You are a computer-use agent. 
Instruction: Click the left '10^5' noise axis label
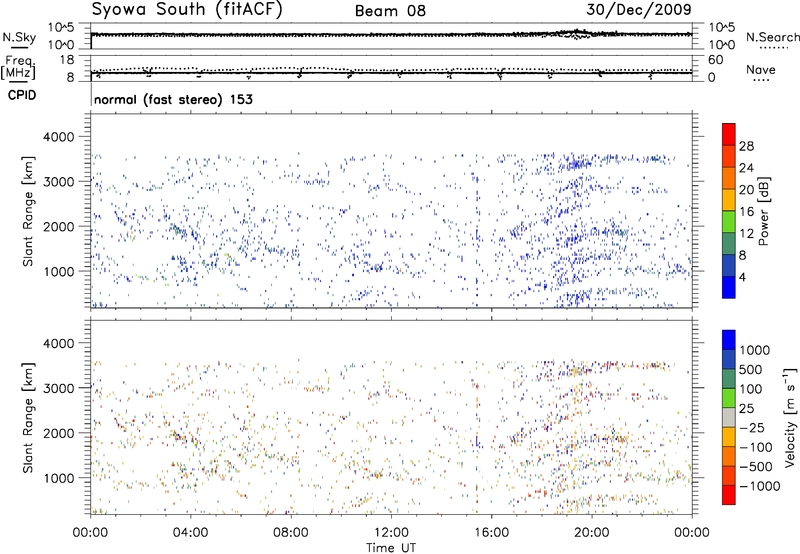pyautogui.click(x=61, y=28)
